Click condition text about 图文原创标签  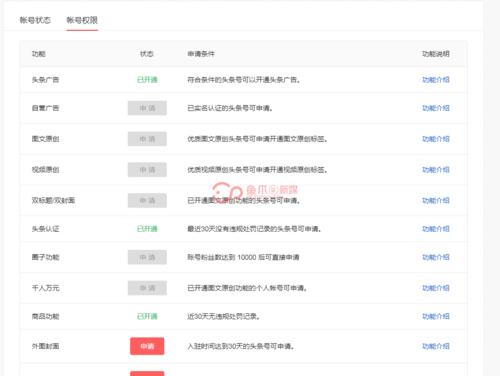pyautogui.click(x=257, y=139)
